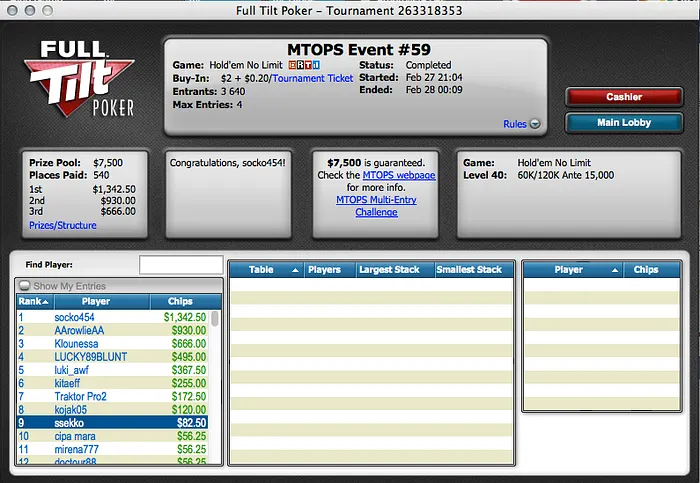Visit the MTOPS webpage link

tap(399, 175)
